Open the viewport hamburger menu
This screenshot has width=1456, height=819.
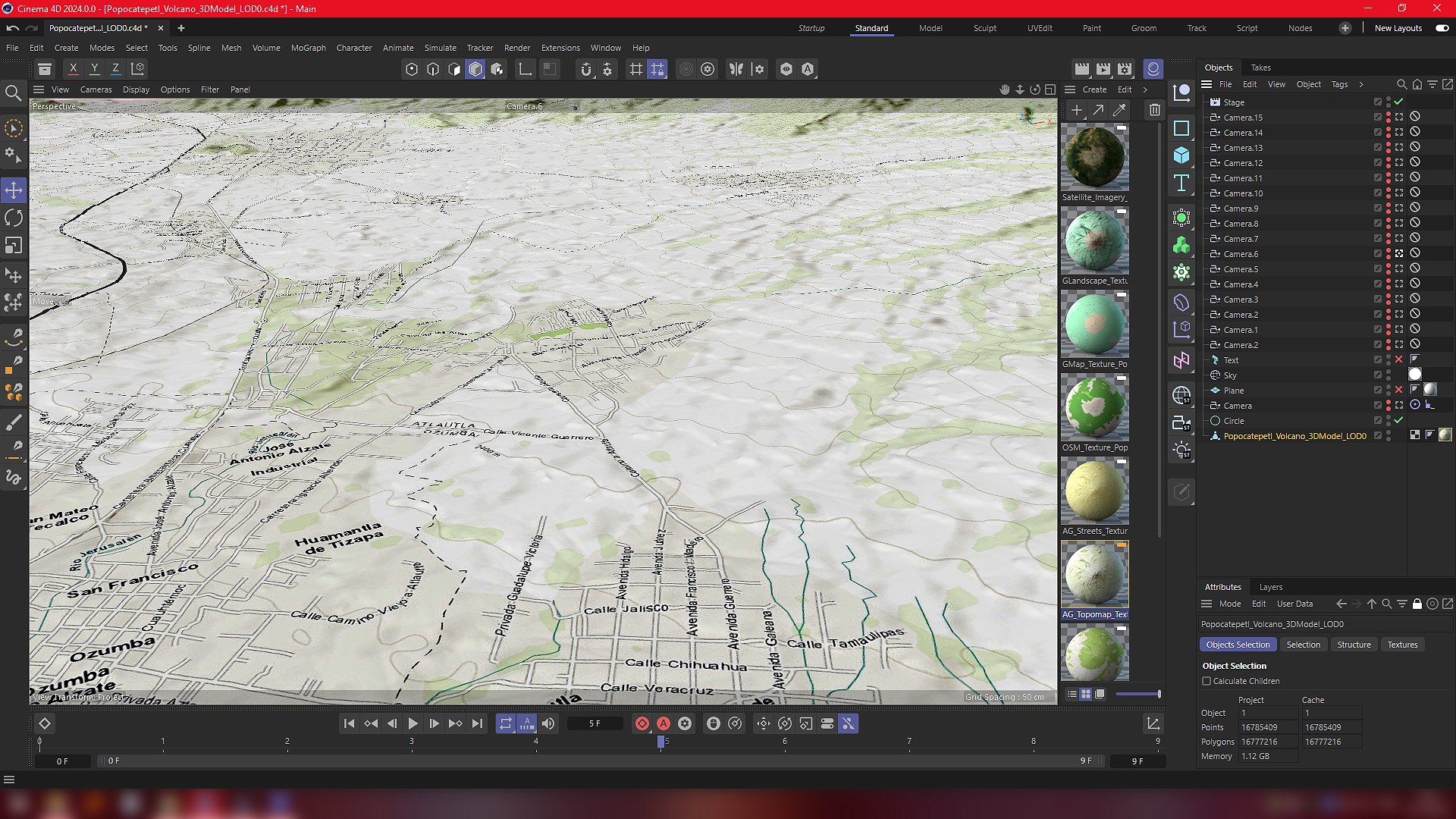pos(39,89)
